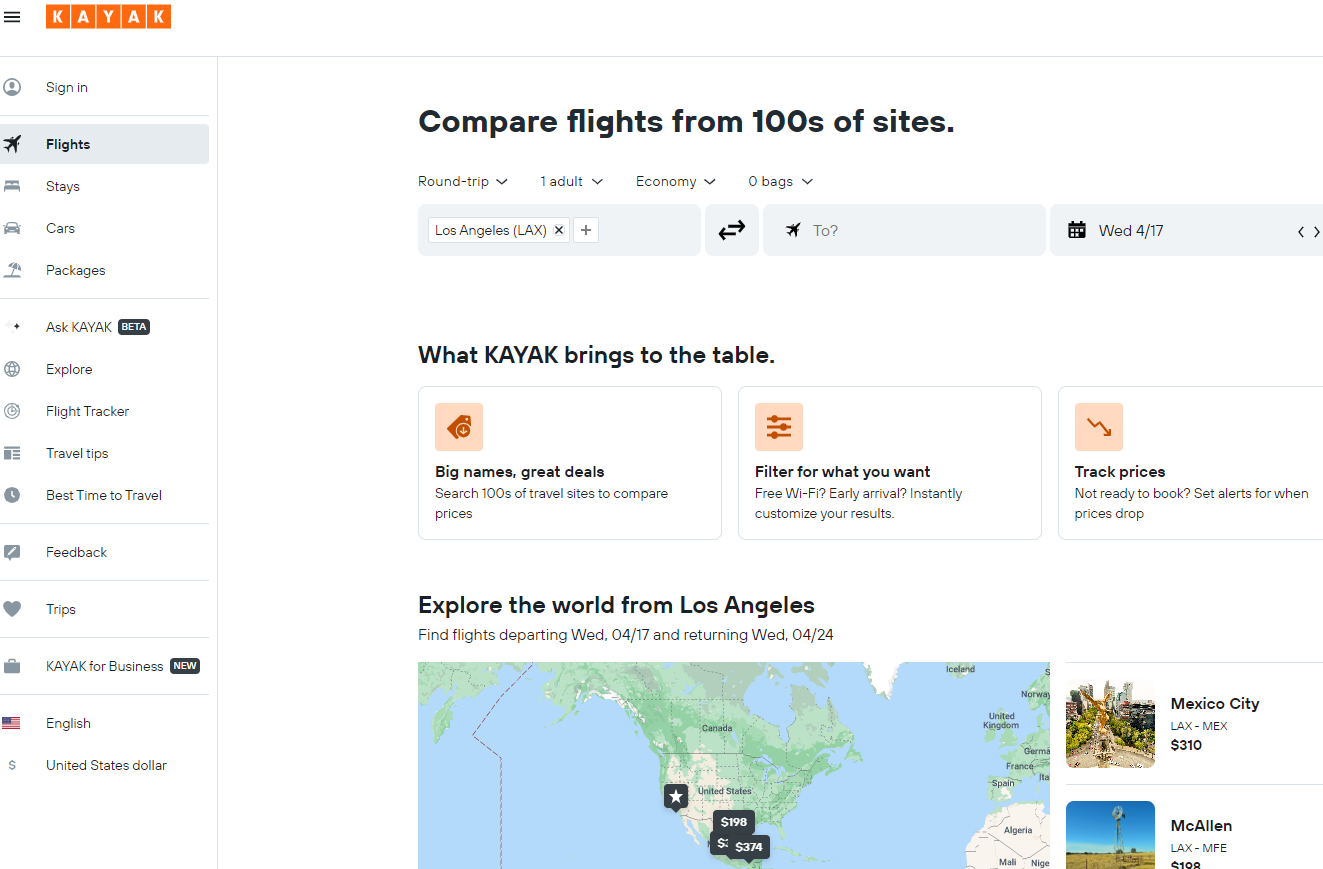Open the 1 adult travelers dropdown
This screenshot has height=869, width=1323.
tap(572, 181)
